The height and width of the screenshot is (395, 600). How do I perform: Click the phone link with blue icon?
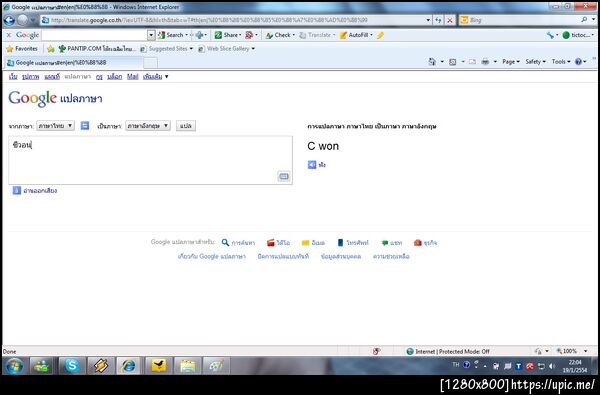(353, 243)
